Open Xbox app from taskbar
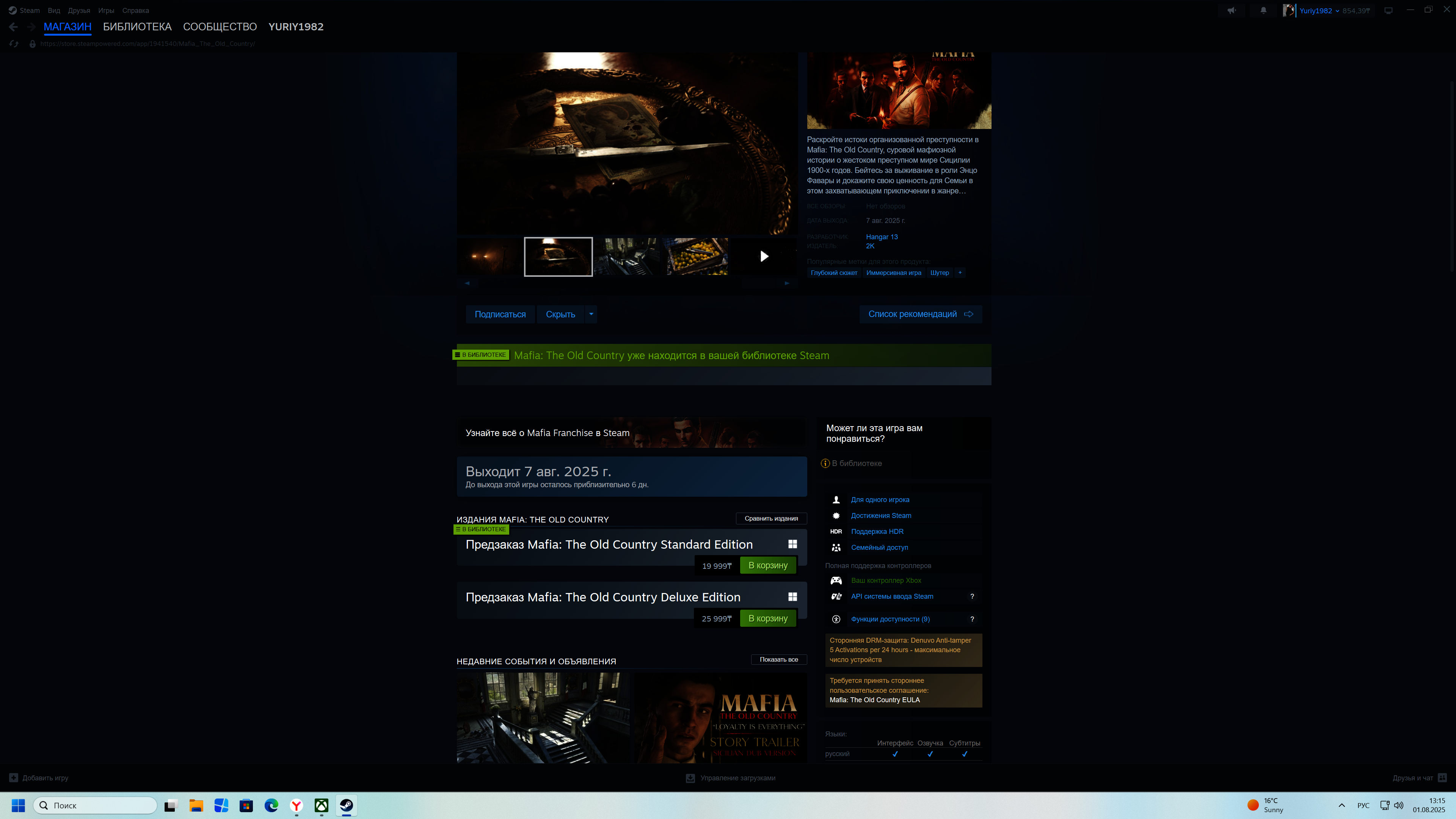The width and height of the screenshot is (1456, 819). pyautogui.click(x=322, y=805)
